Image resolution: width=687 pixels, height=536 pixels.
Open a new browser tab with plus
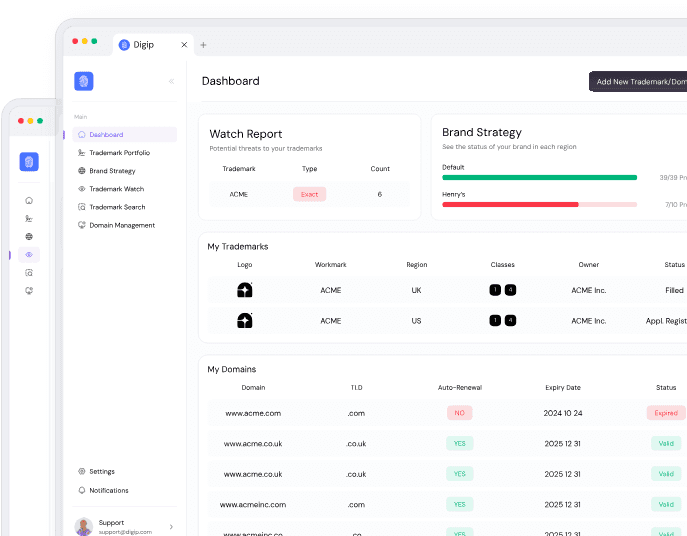pos(203,45)
